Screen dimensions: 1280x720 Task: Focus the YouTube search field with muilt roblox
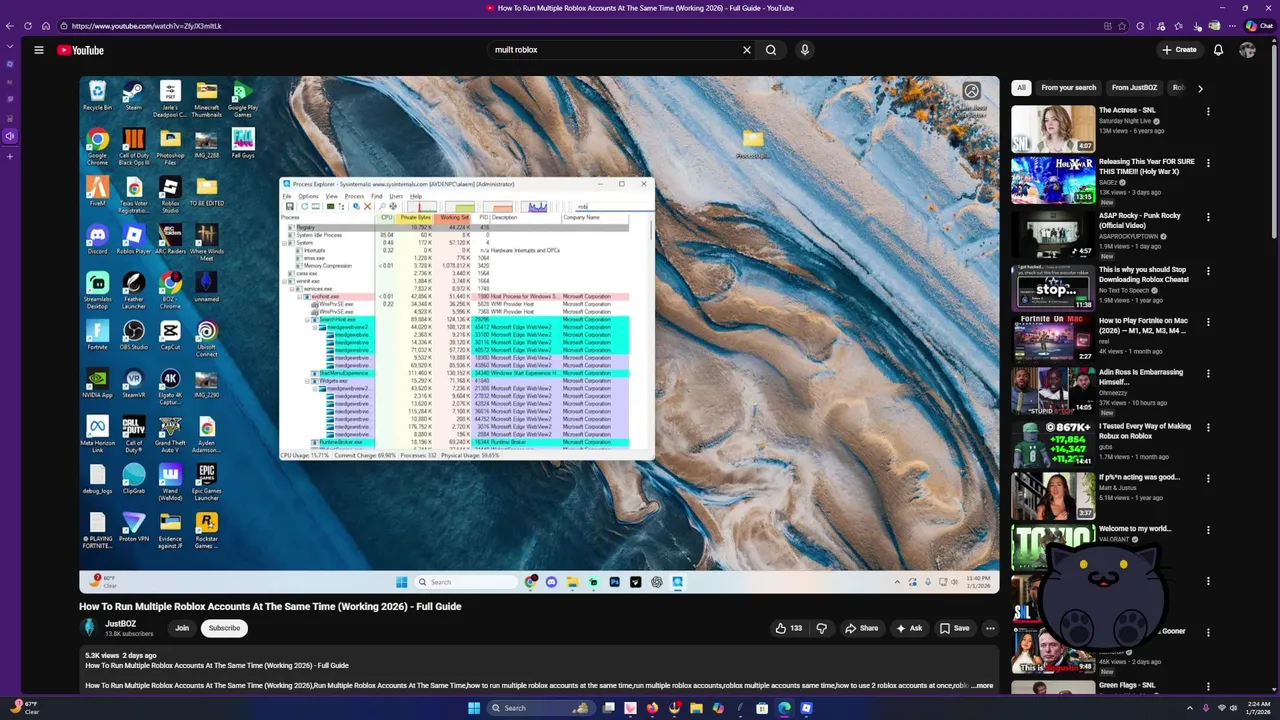(x=615, y=50)
